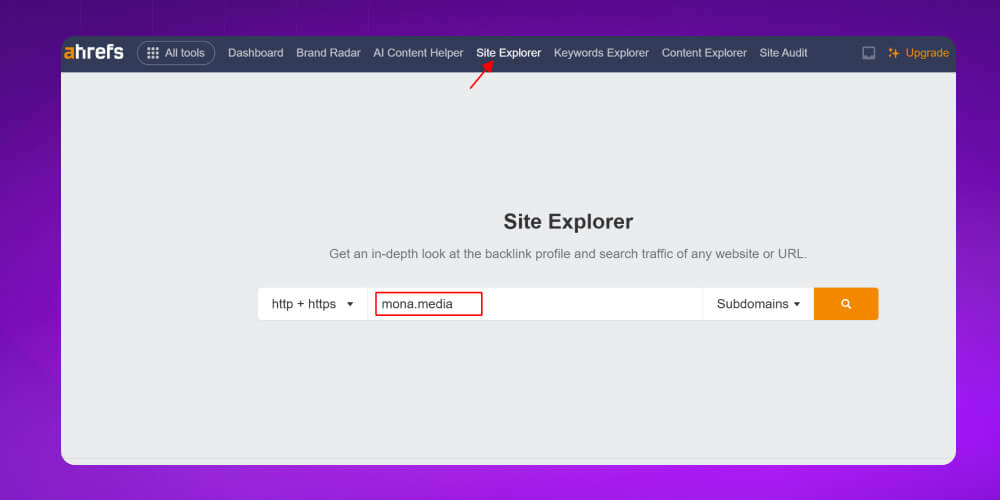Select the Site Explorer tab
This screenshot has height=500, width=1000.
pos(508,53)
